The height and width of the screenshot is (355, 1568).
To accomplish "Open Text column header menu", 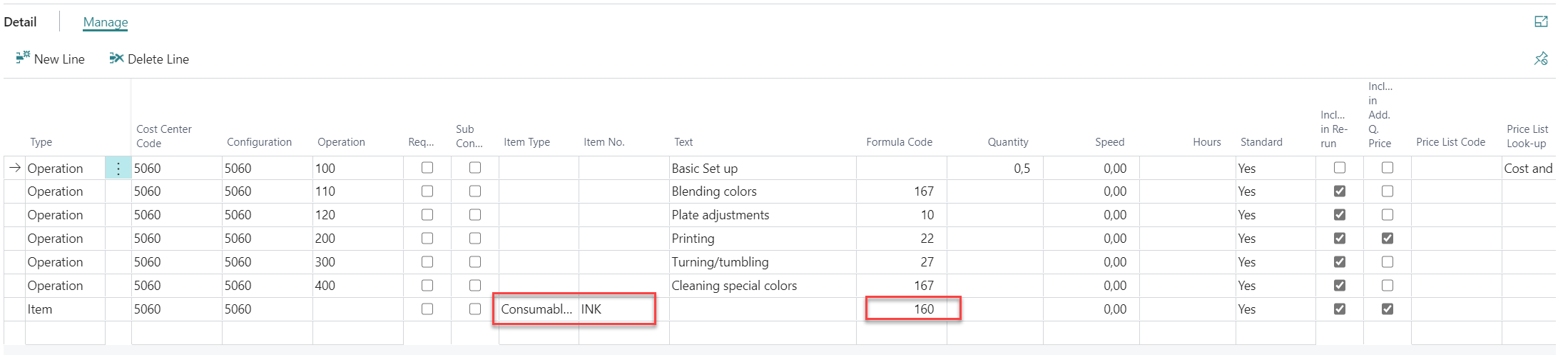I will 683,142.
